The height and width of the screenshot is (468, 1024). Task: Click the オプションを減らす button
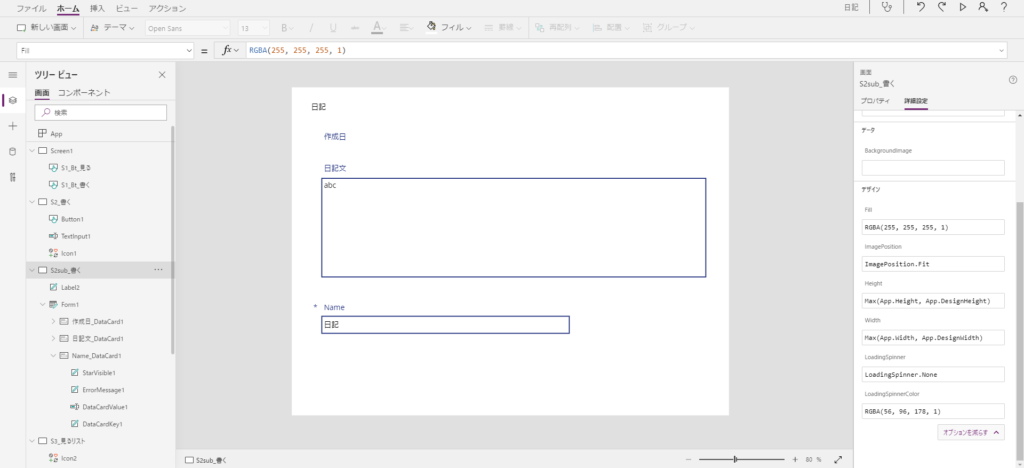coord(969,432)
